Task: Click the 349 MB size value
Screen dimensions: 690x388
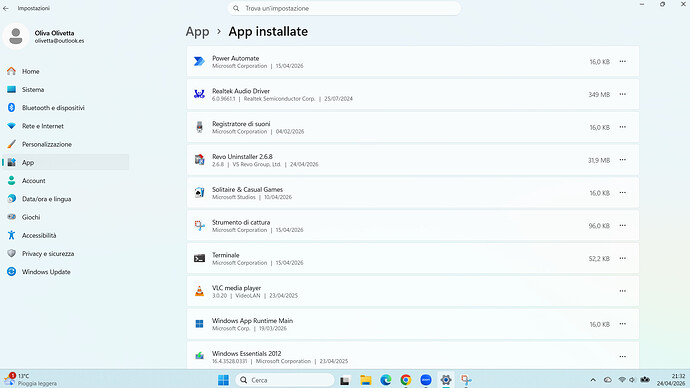Action: pyautogui.click(x=599, y=95)
